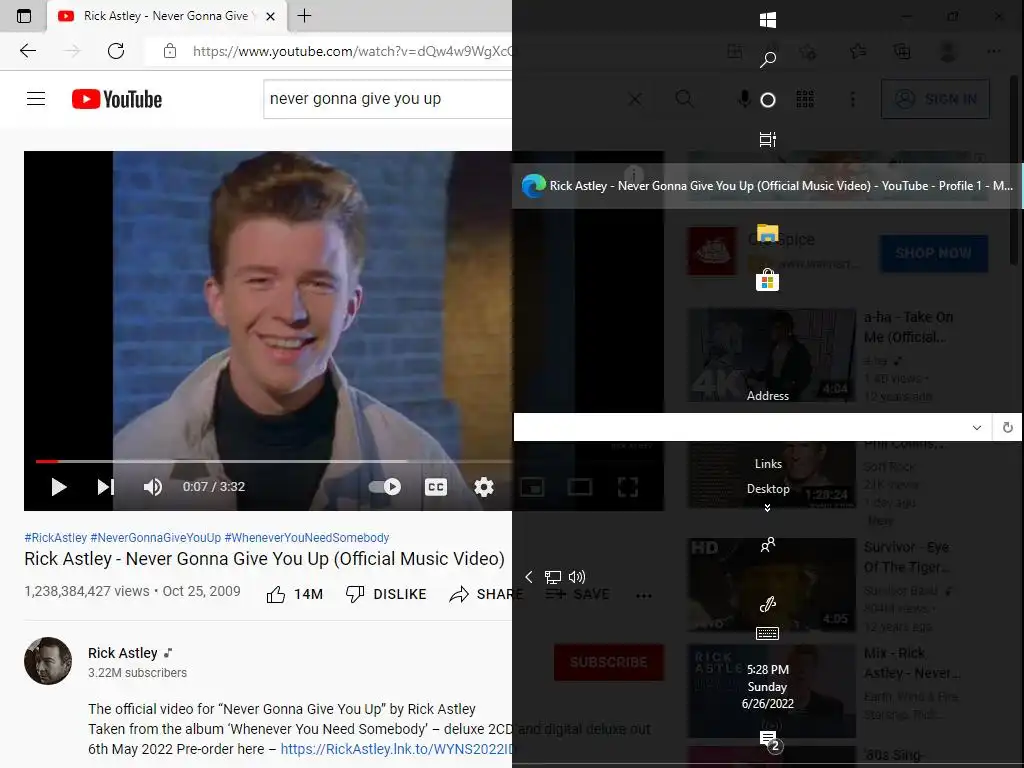Activate miniplayer mode
The image size is (1024, 768).
pyautogui.click(x=532, y=487)
